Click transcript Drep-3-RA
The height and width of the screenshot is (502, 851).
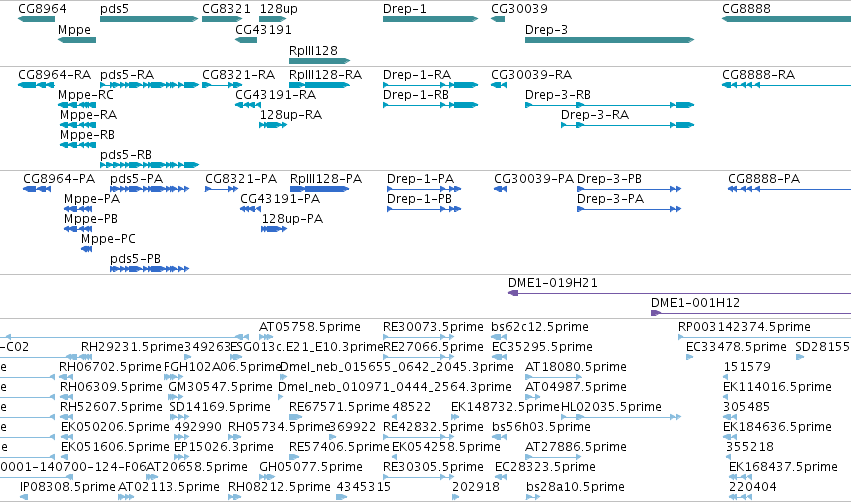click(x=627, y=125)
